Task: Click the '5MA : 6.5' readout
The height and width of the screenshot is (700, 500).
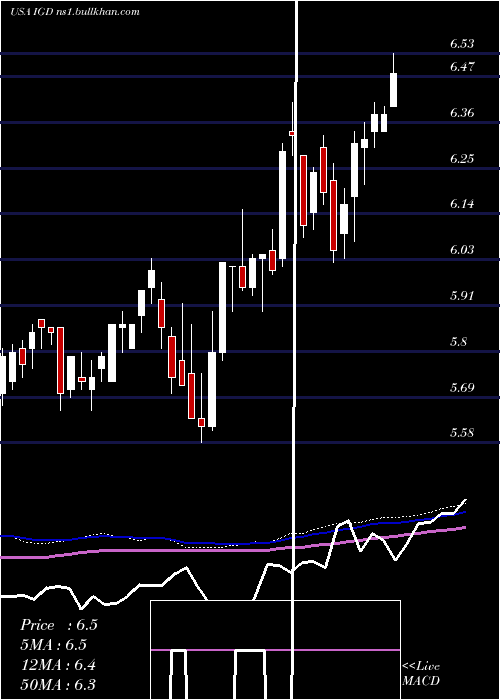Action: click(x=53, y=645)
